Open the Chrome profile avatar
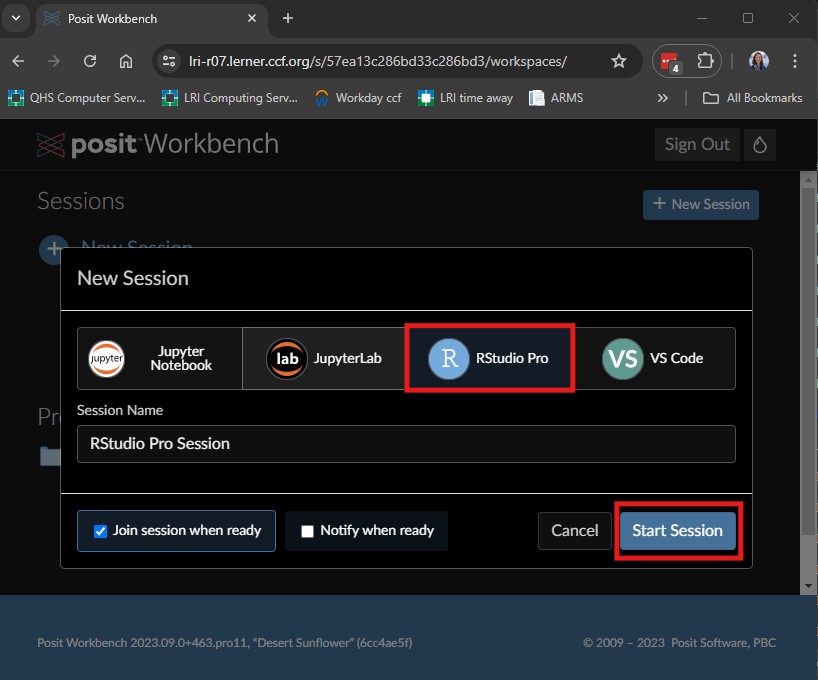This screenshot has width=818, height=680. tap(759, 61)
